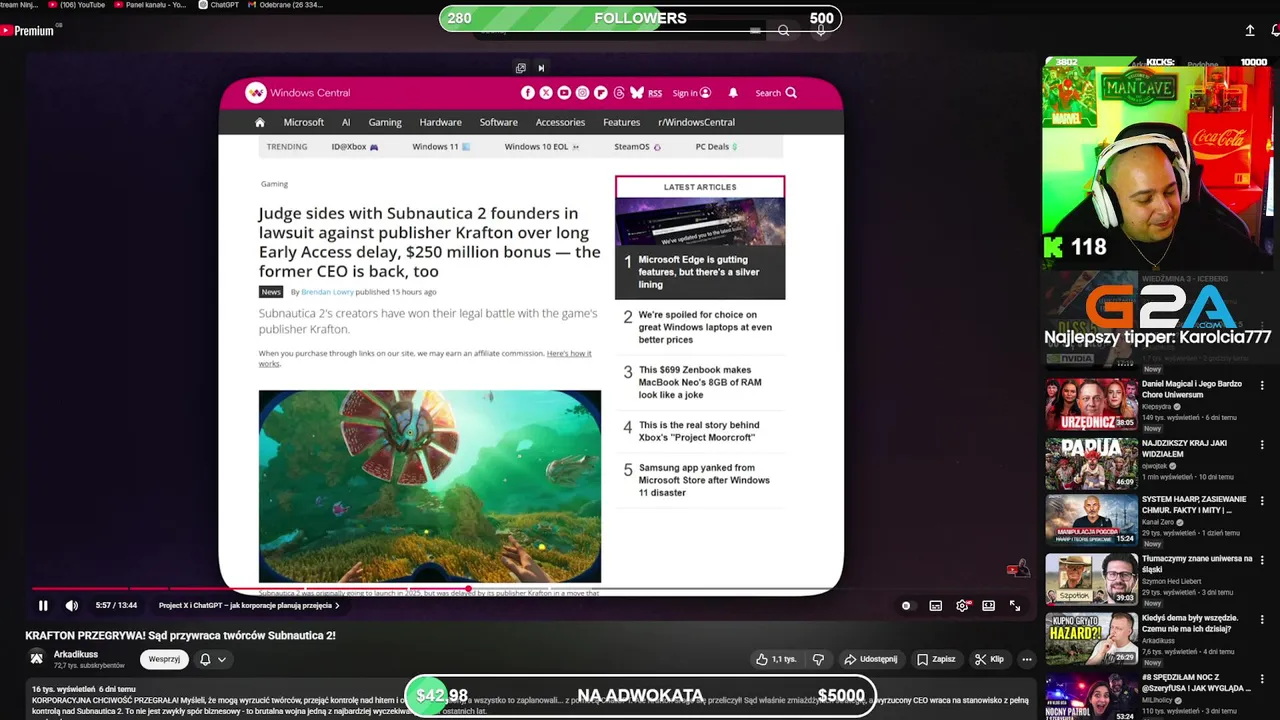Open the Windows Central Flipboard icon

(x=601, y=93)
